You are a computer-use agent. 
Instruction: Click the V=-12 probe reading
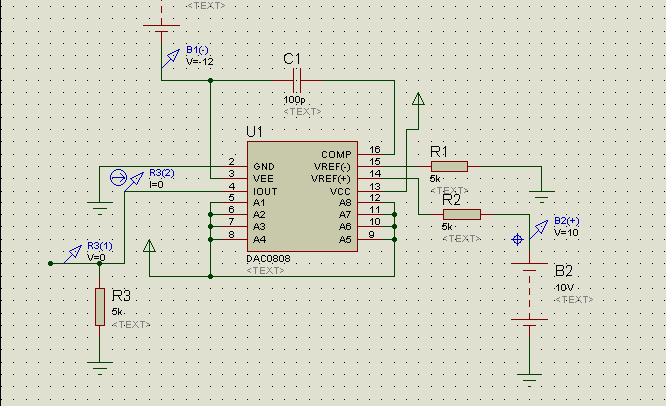click(200, 62)
